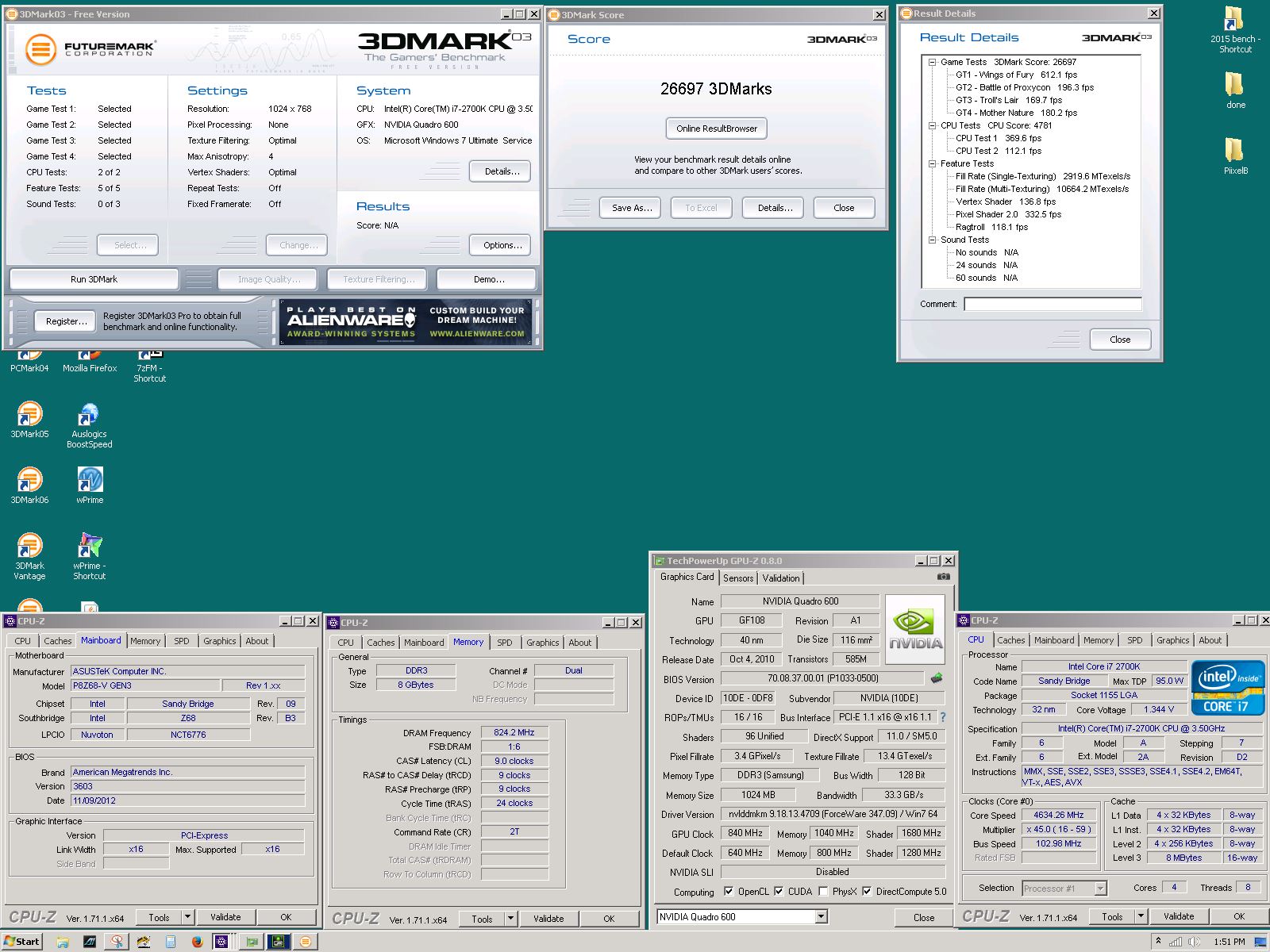Collapse the Game Tests tree node
Viewport: 1270px width, 952px height.
933,62
